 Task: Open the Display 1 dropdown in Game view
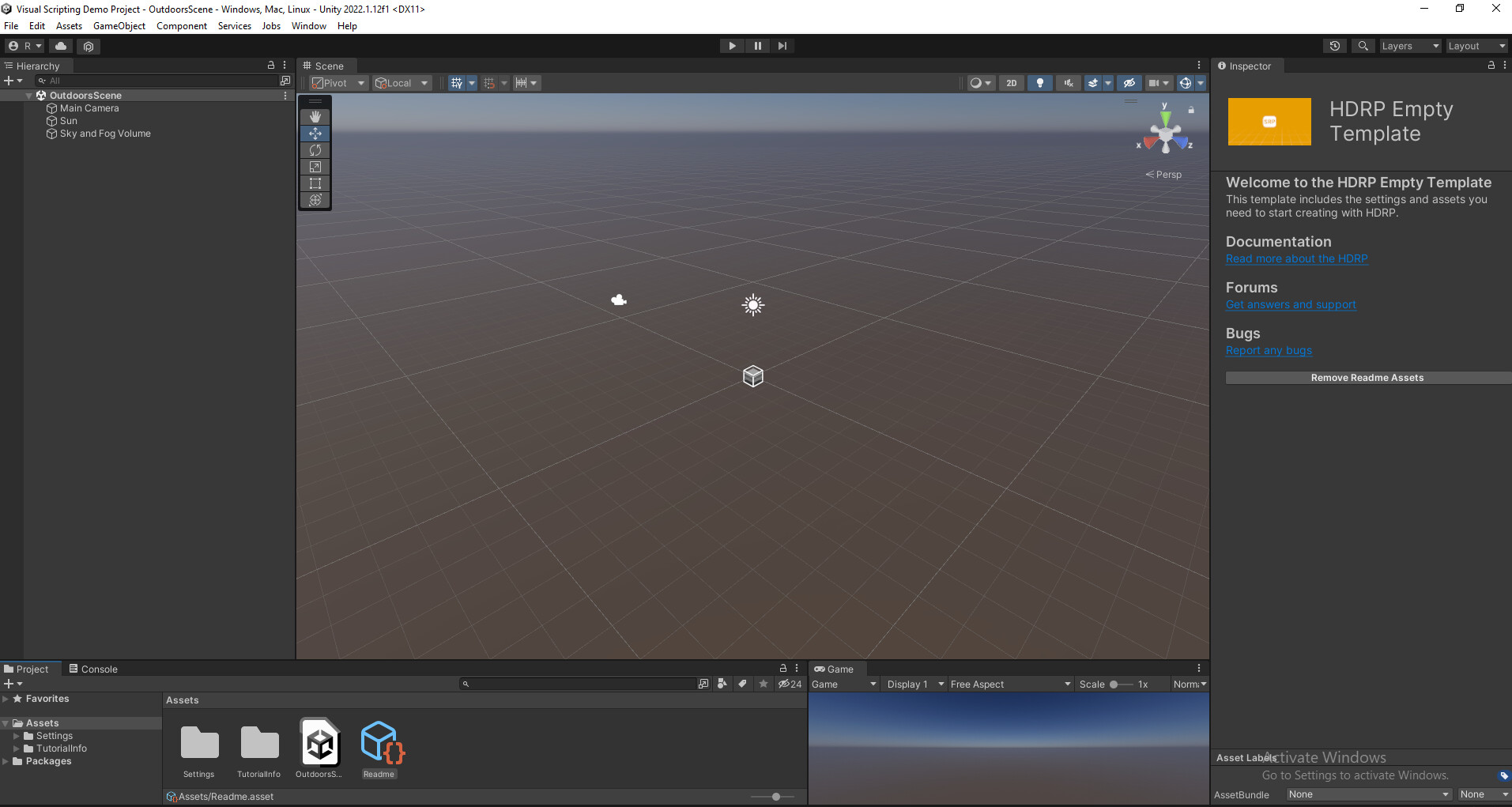[x=915, y=684]
